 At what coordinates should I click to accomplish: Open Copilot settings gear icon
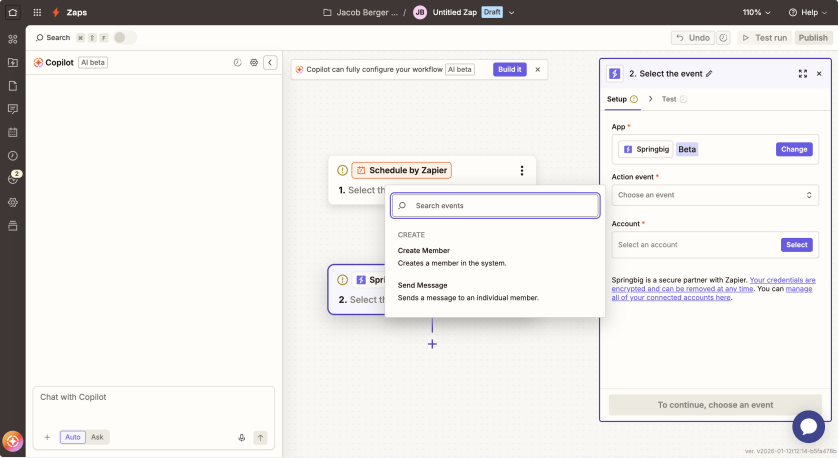254,63
